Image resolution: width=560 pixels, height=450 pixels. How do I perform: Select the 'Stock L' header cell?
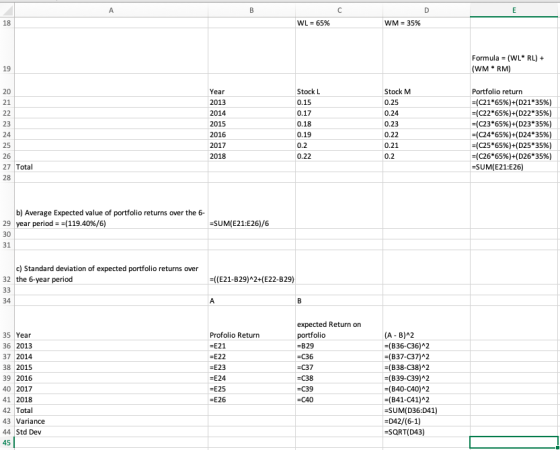click(x=339, y=85)
